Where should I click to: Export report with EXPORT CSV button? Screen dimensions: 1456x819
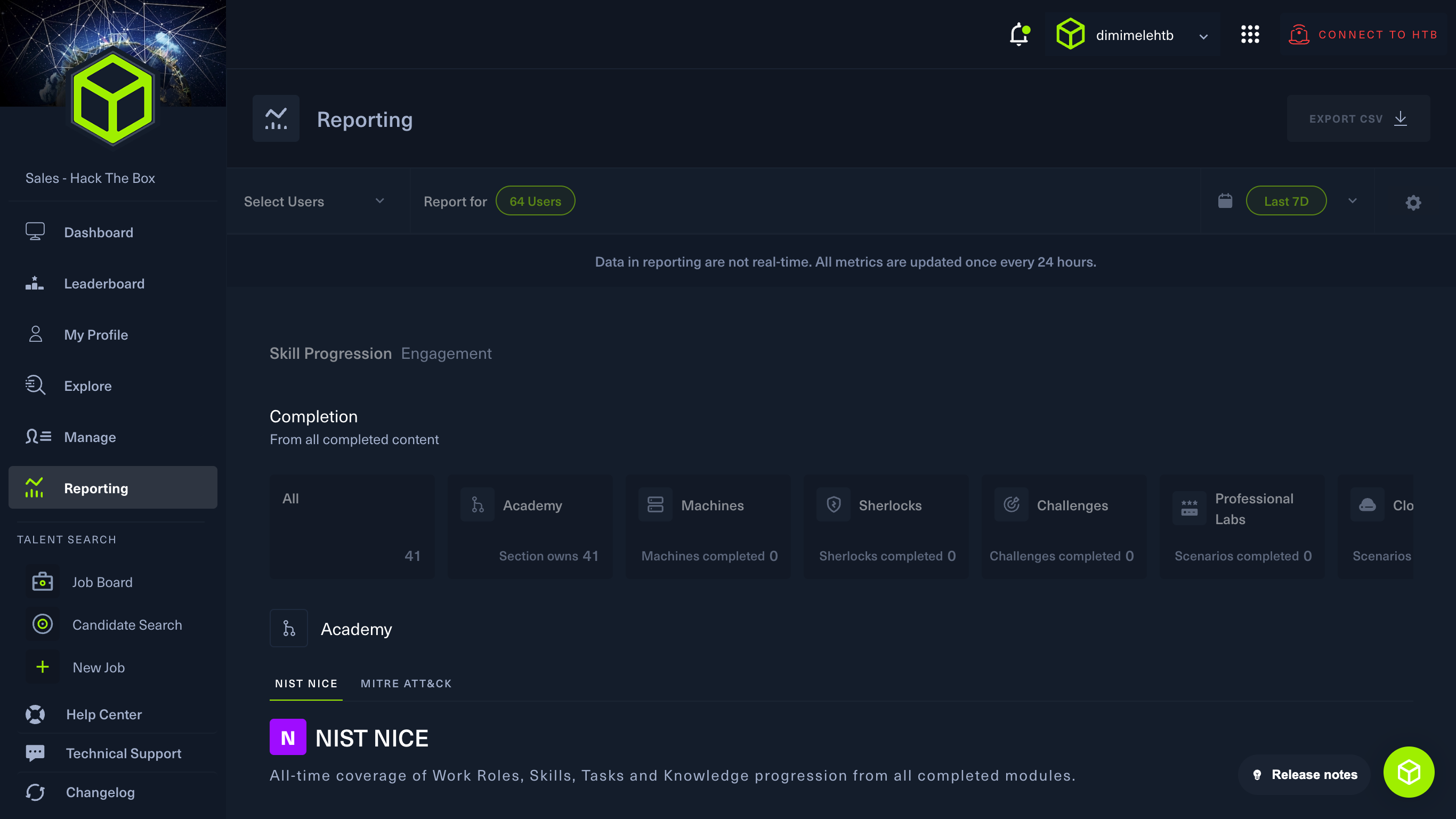(1358, 119)
